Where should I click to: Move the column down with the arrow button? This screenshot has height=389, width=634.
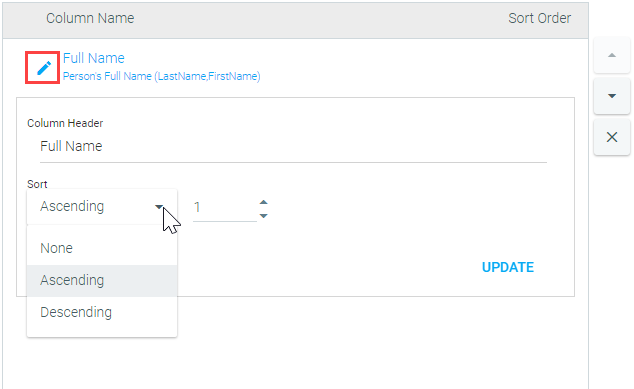[612, 96]
